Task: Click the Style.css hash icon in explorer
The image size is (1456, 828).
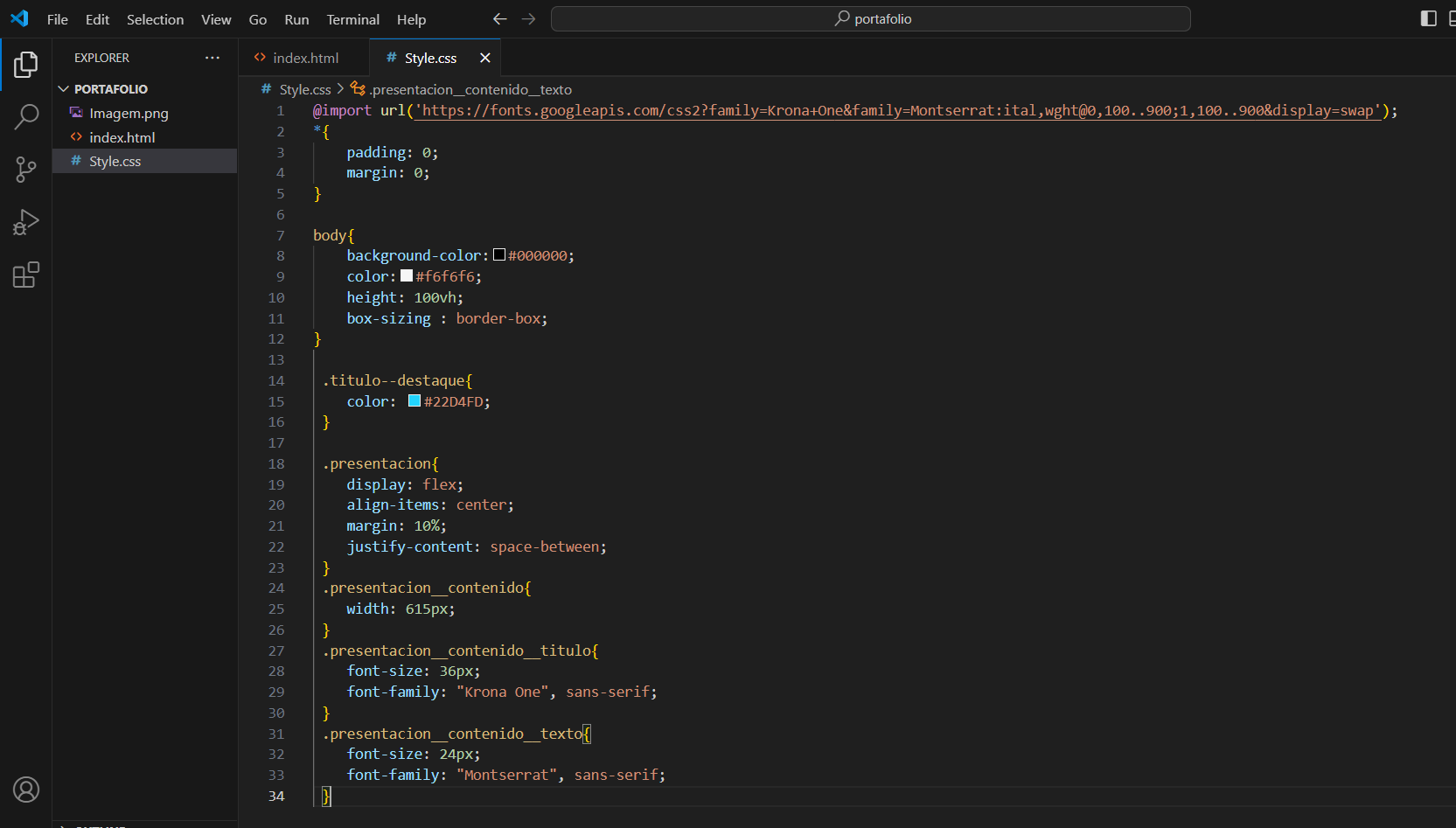Action: pos(76,161)
